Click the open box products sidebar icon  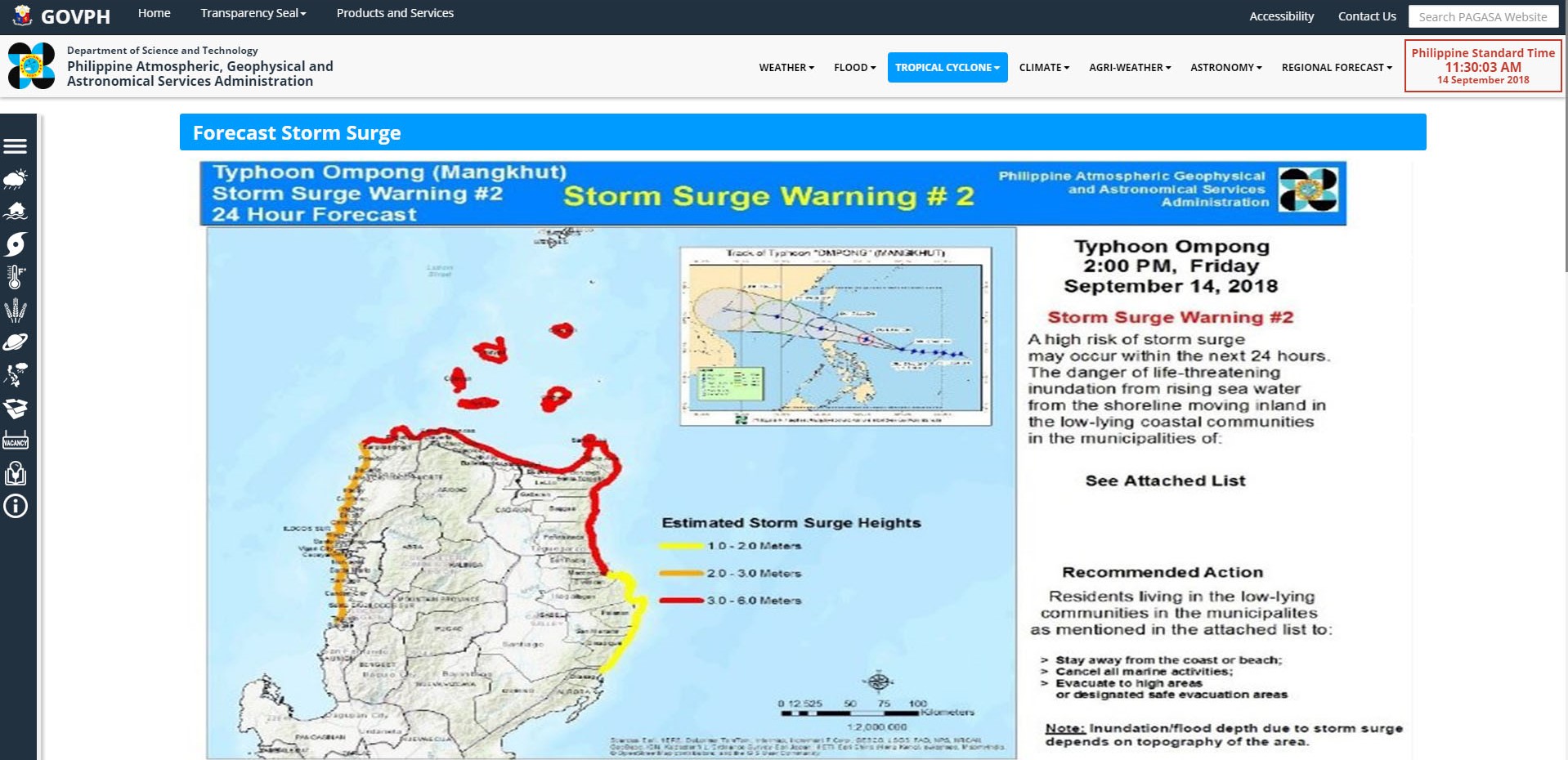click(x=16, y=408)
